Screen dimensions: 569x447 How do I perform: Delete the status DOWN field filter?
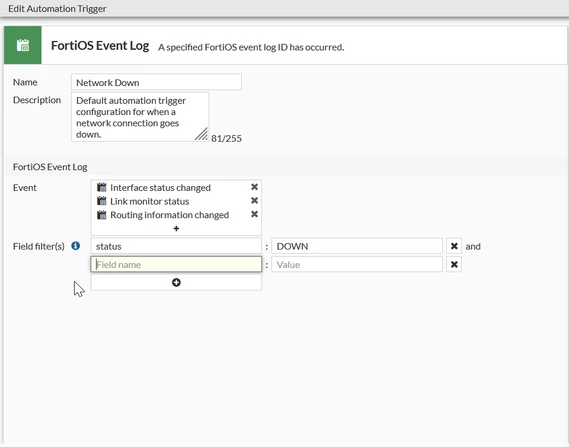(454, 246)
